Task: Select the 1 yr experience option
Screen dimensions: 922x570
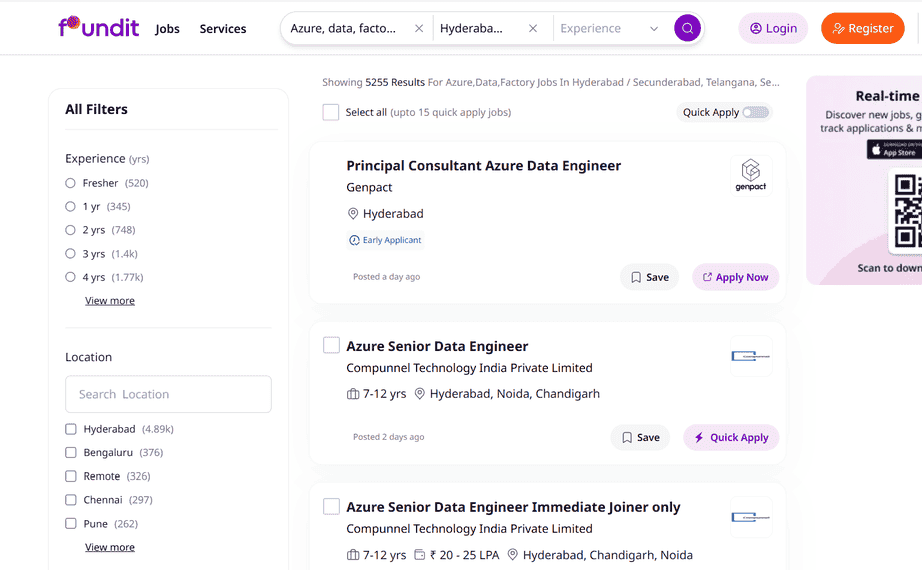Action: point(71,206)
